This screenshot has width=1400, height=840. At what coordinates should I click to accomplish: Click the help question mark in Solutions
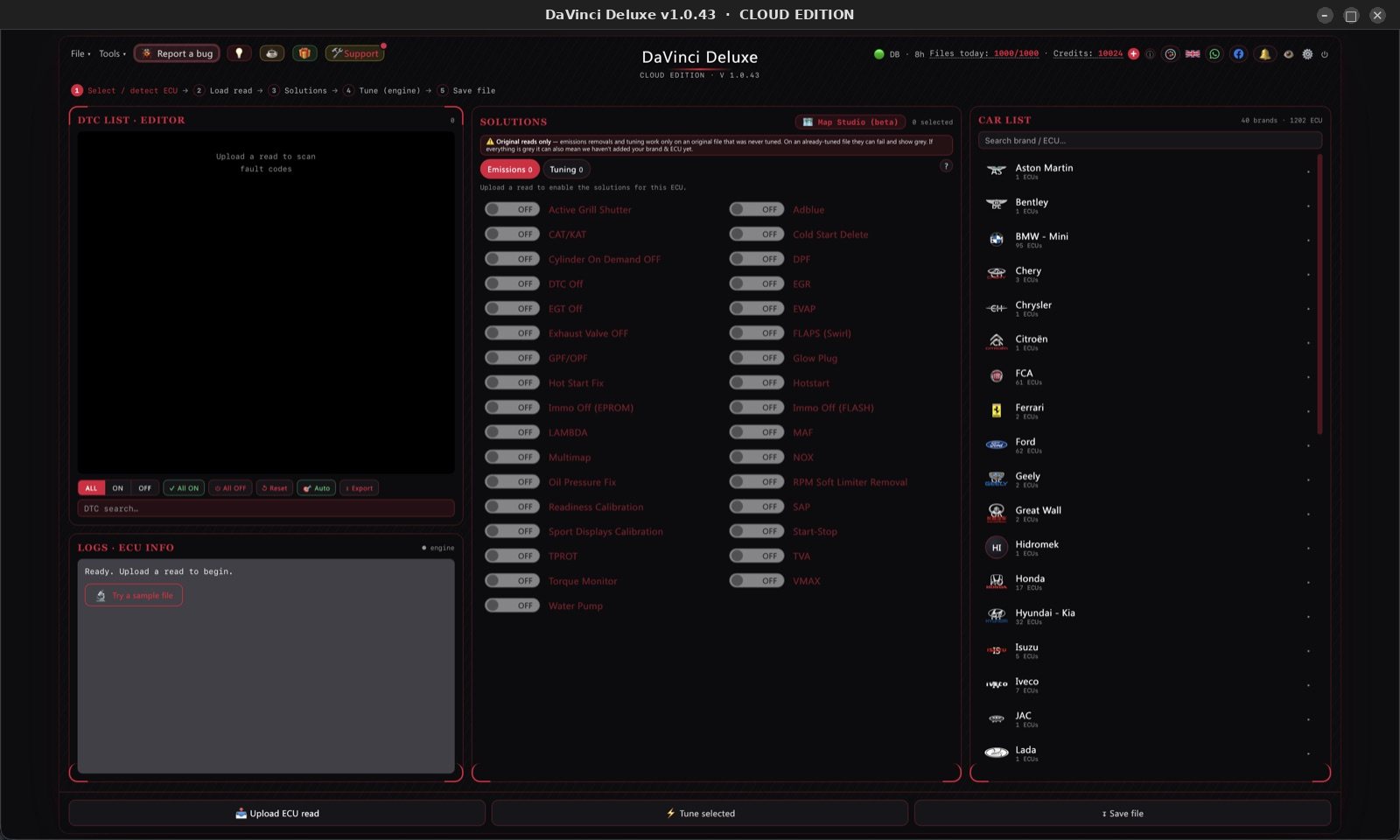[x=946, y=166]
